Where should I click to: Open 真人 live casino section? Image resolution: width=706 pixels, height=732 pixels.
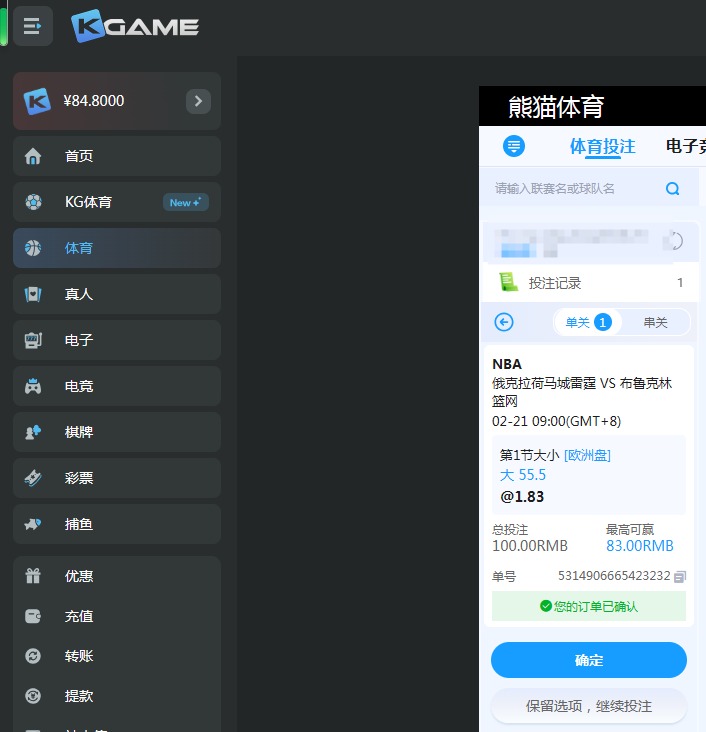coord(117,294)
